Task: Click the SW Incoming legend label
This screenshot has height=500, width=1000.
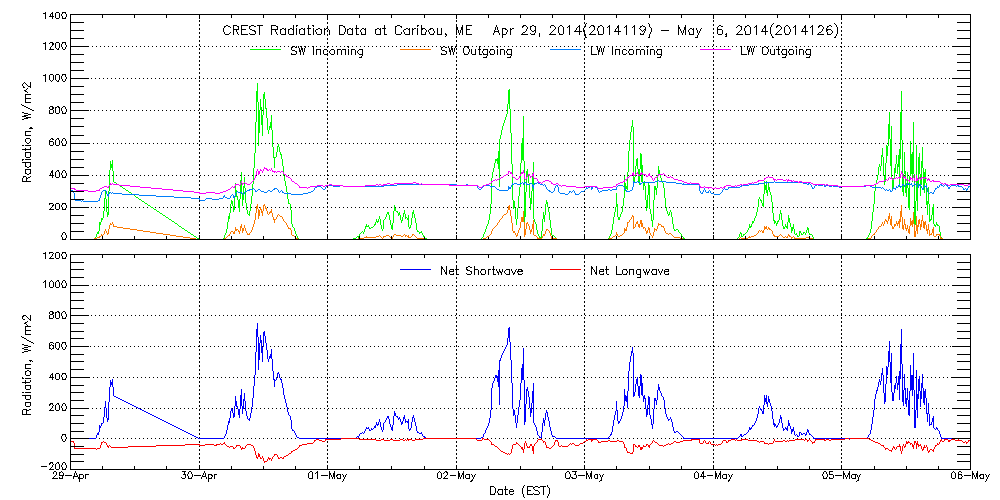Action: pyautogui.click(x=325, y=51)
